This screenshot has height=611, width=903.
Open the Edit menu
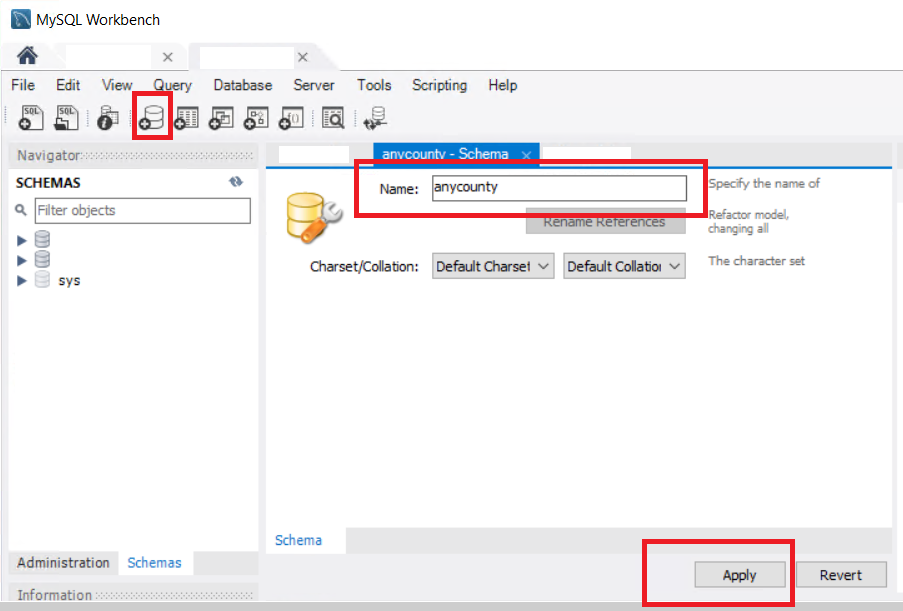pos(68,85)
